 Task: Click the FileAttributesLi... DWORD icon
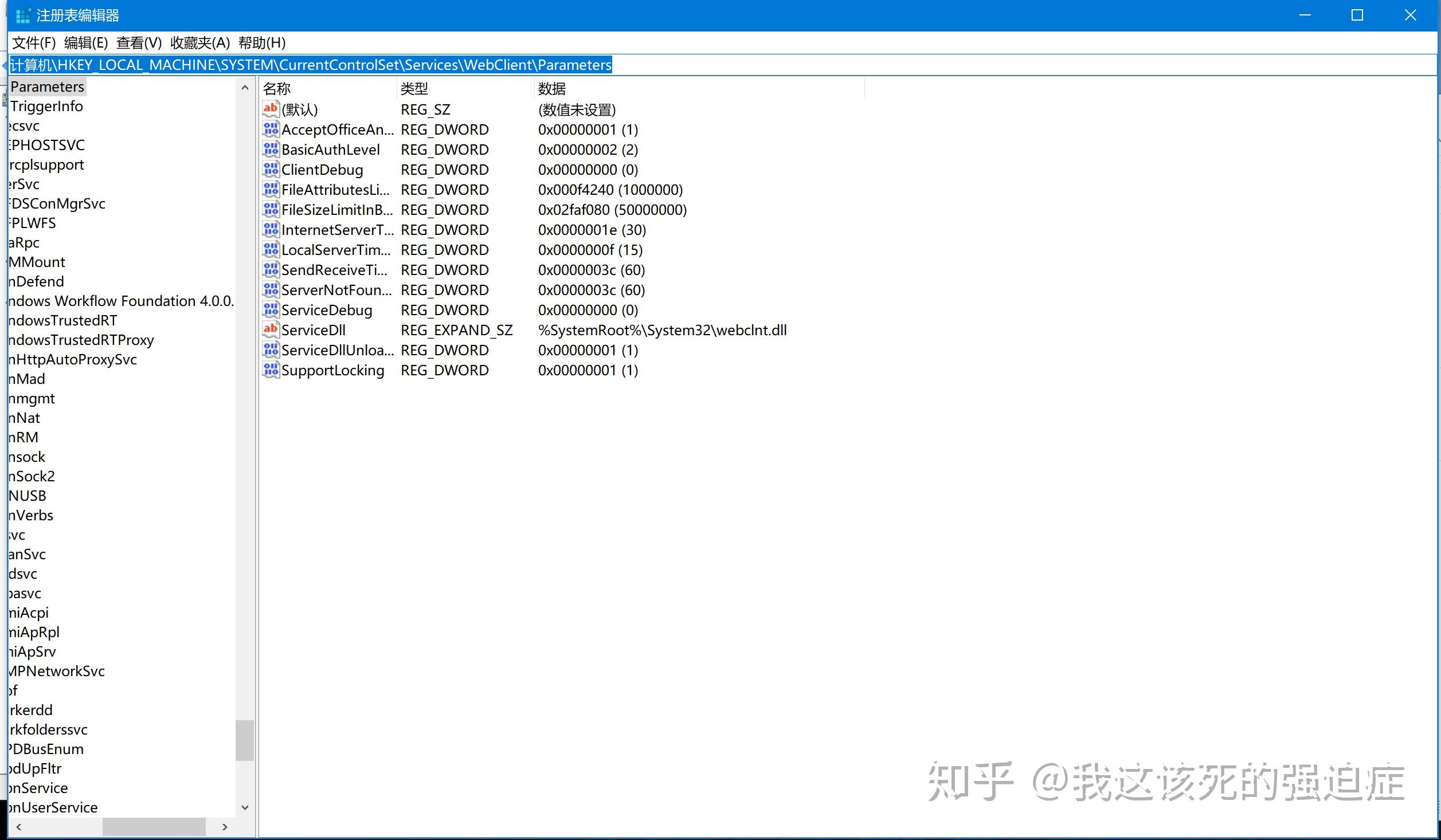click(x=271, y=189)
